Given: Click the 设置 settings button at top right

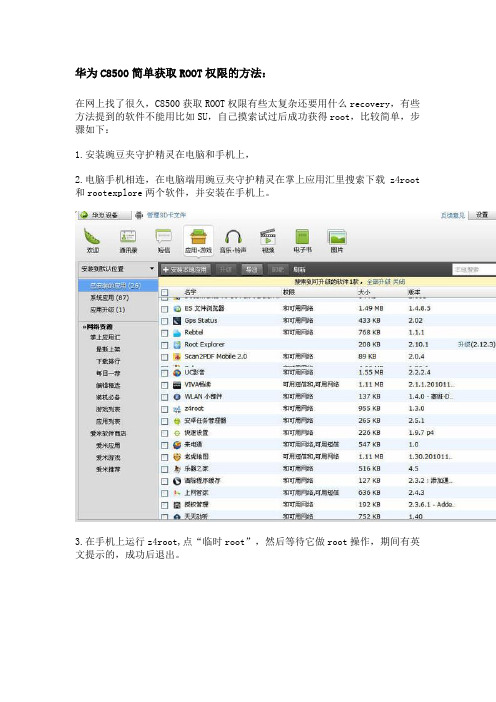Looking at the screenshot, I should 482,215.
